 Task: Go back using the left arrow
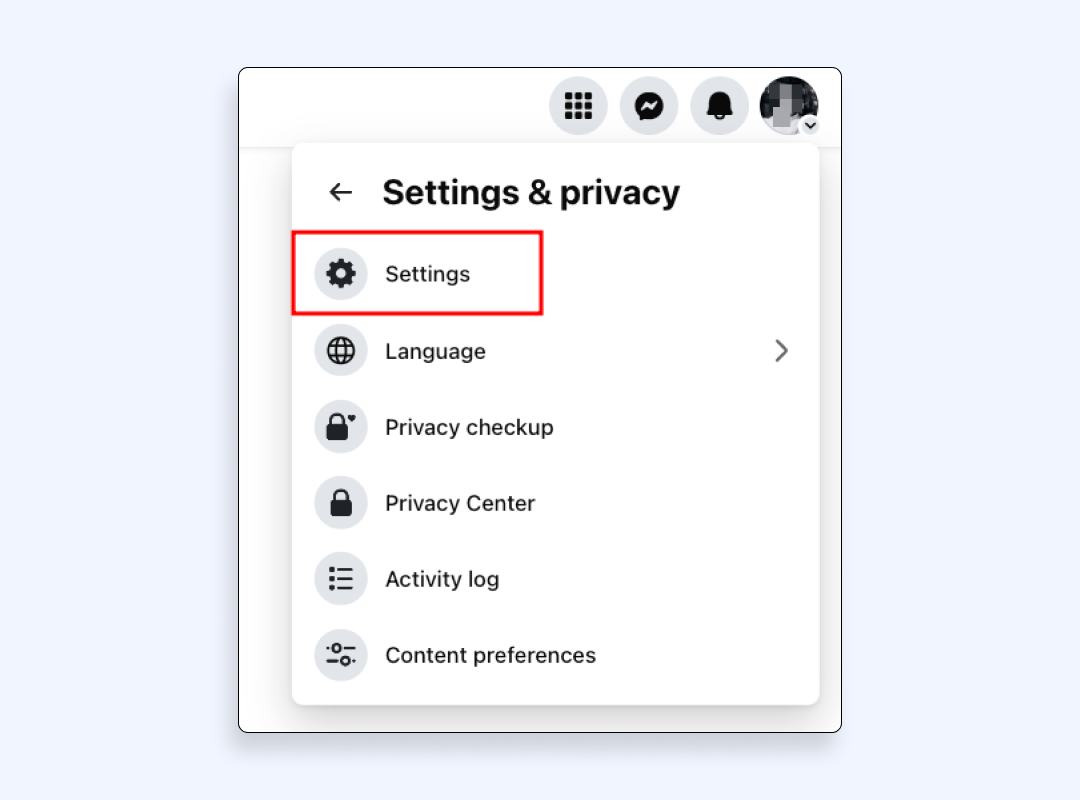(341, 192)
